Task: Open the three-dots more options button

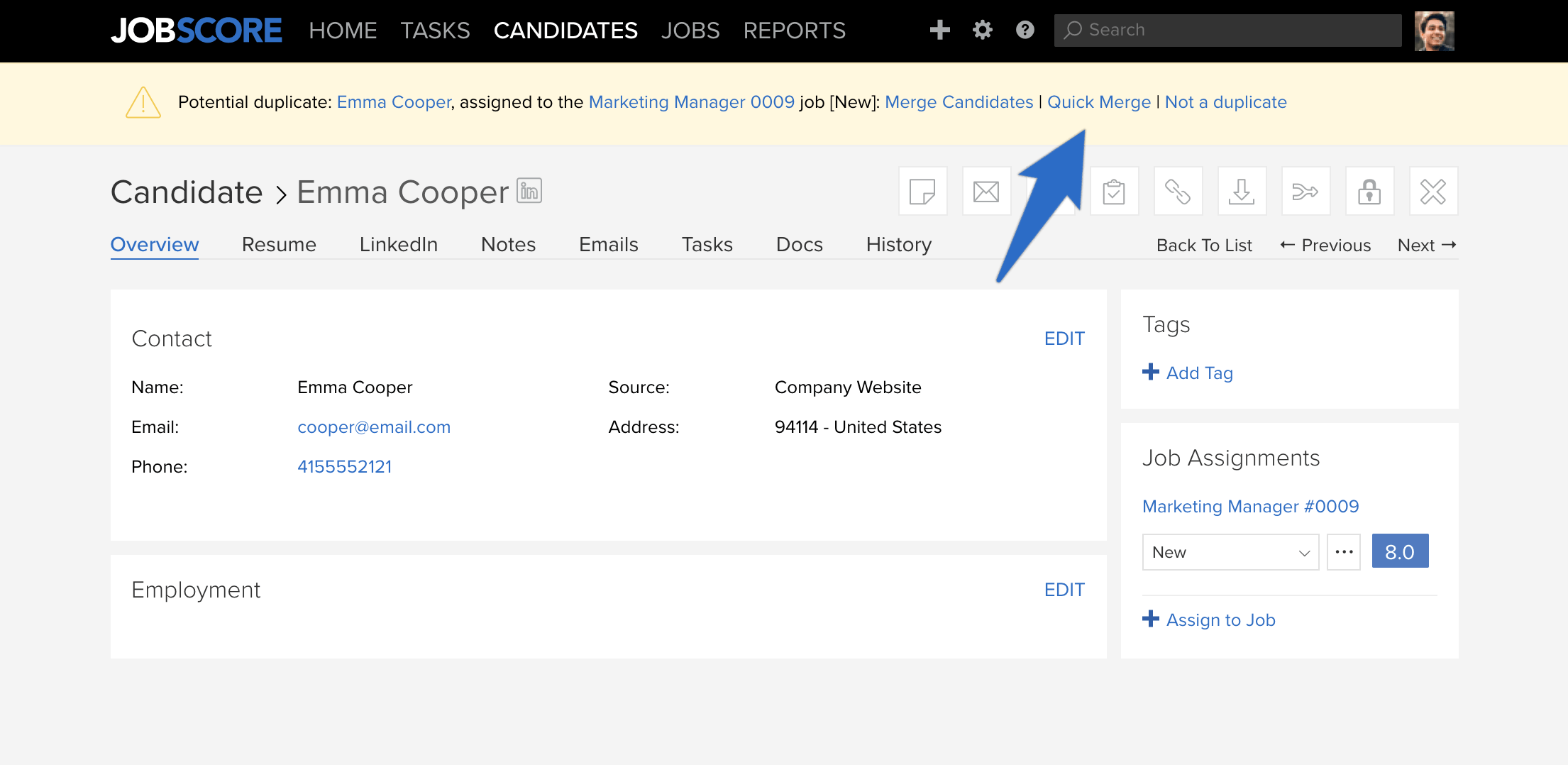Action: (1344, 552)
